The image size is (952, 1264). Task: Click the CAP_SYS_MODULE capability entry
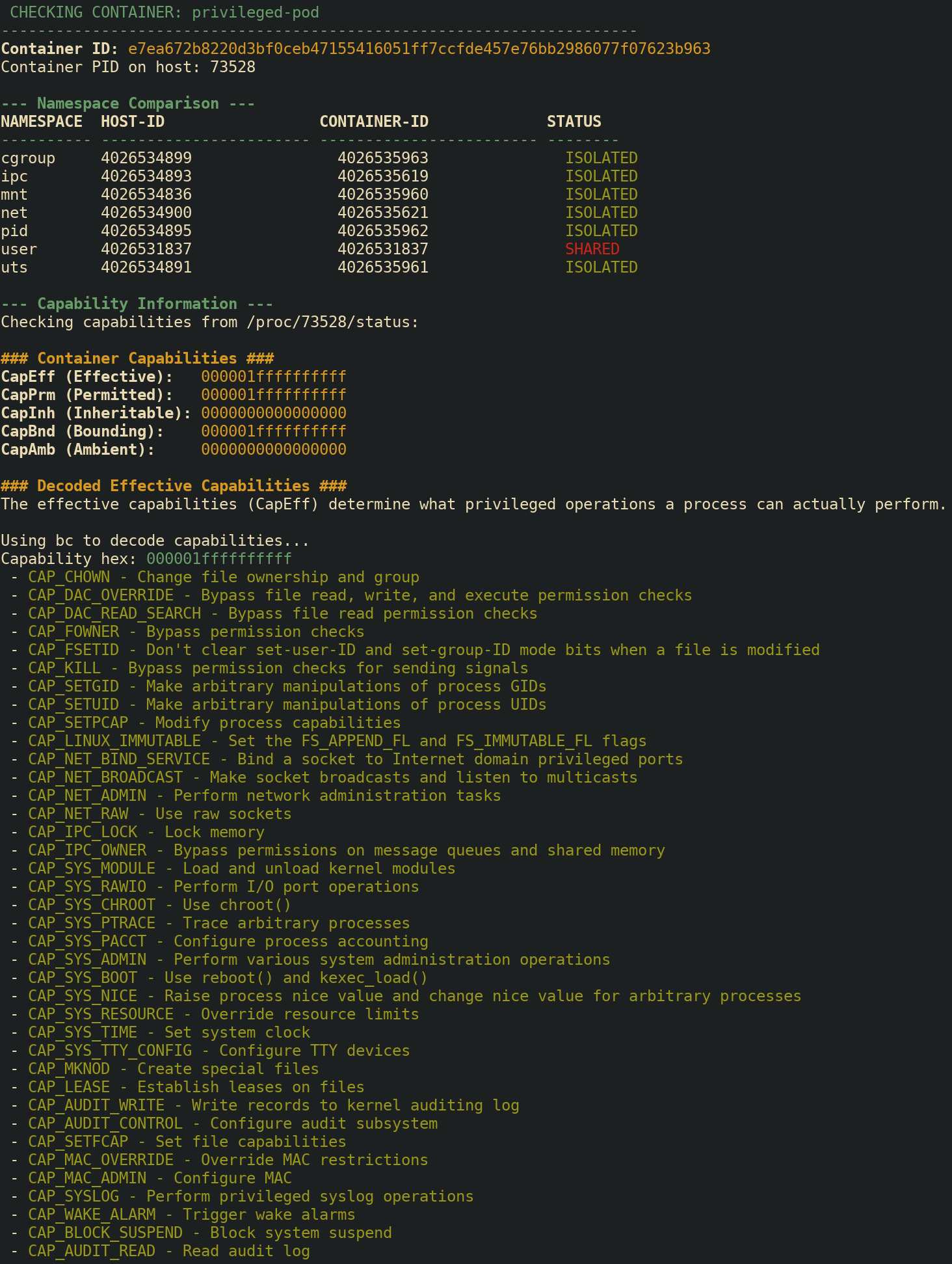241,868
